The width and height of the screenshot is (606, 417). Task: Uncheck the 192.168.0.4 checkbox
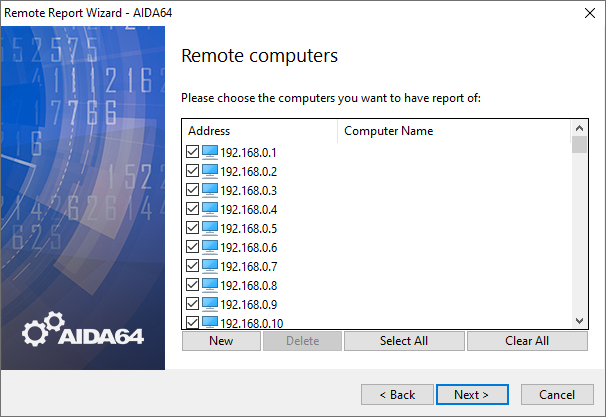coord(192,209)
